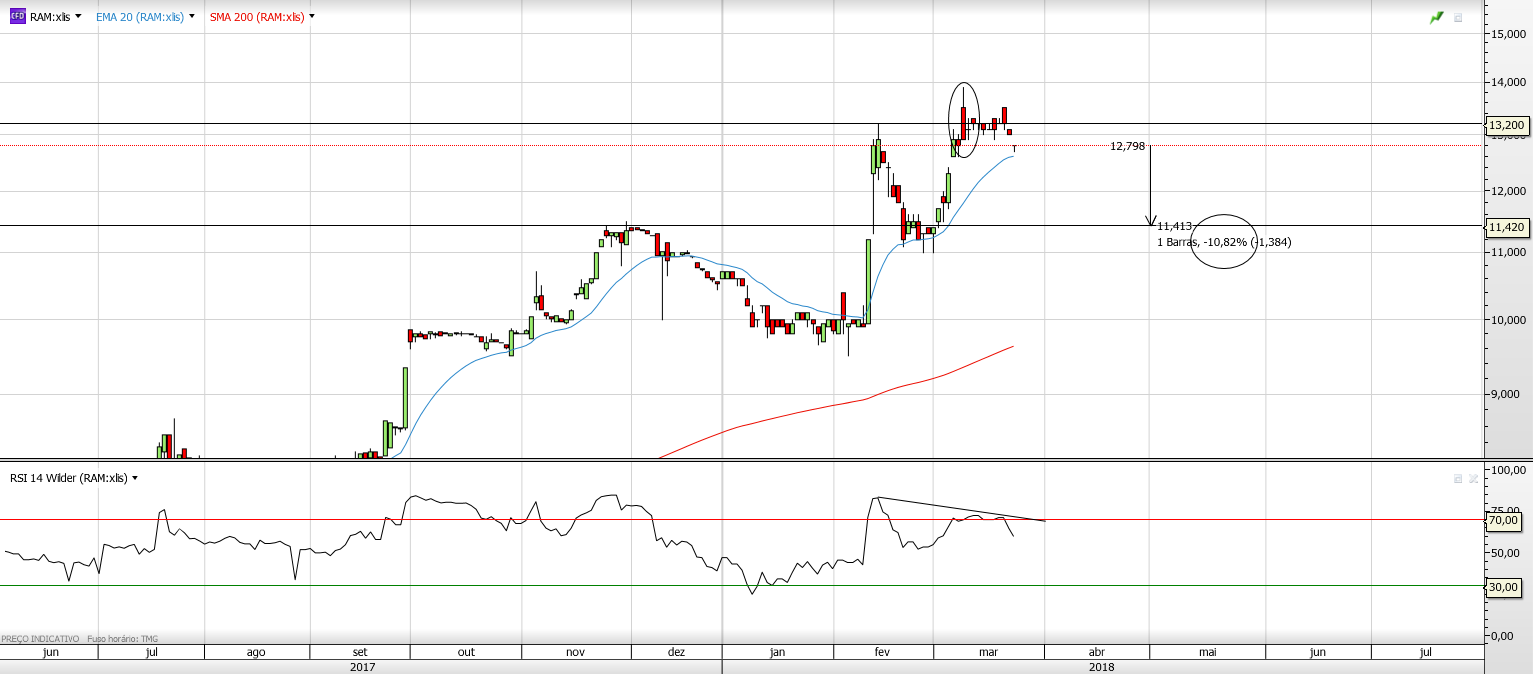Click the 2018 year label
The width and height of the screenshot is (1533, 674).
pyautogui.click(x=1102, y=666)
